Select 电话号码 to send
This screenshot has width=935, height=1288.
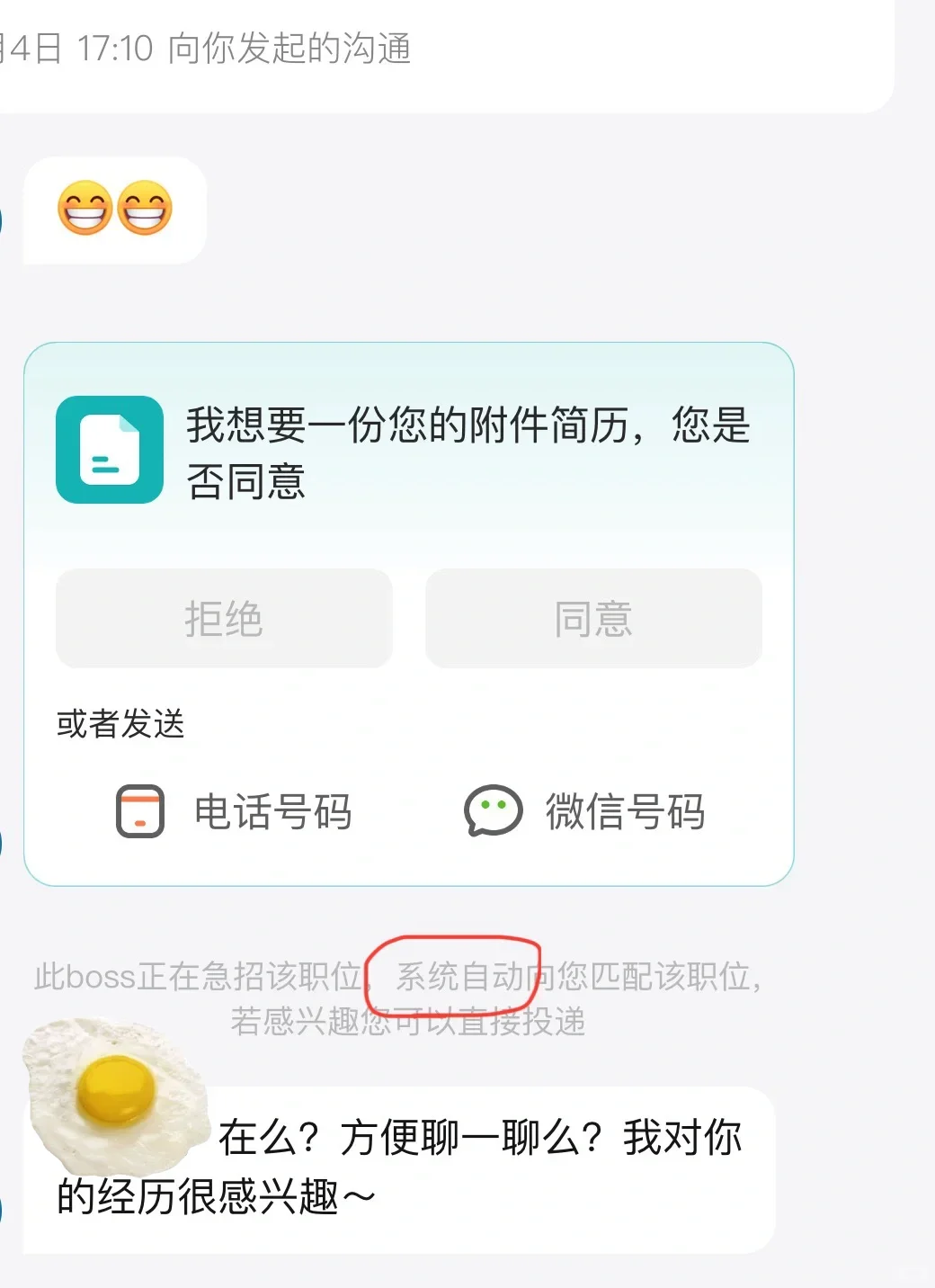[x=272, y=811]
